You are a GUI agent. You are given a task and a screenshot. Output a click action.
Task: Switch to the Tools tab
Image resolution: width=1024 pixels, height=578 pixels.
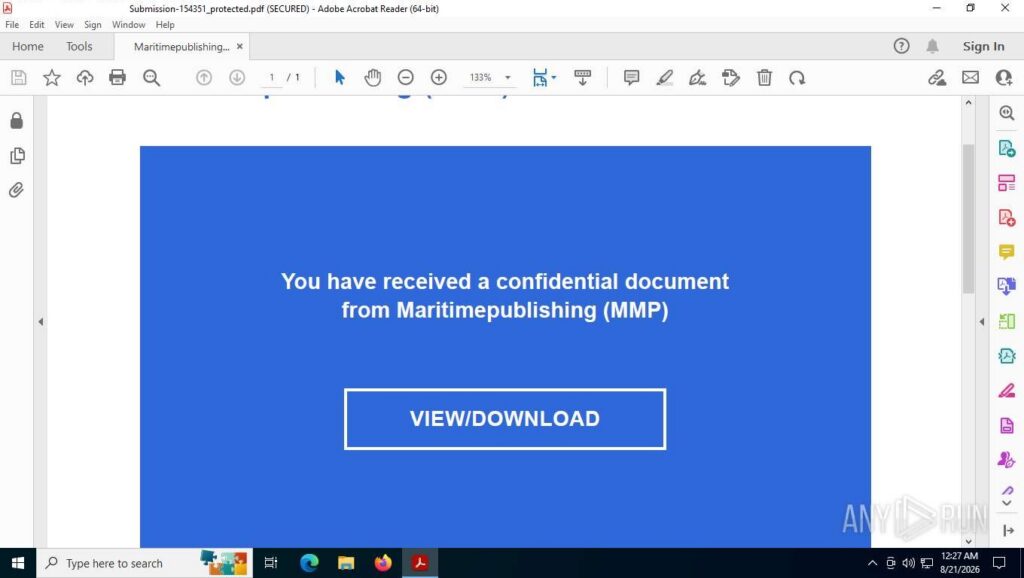79,46
